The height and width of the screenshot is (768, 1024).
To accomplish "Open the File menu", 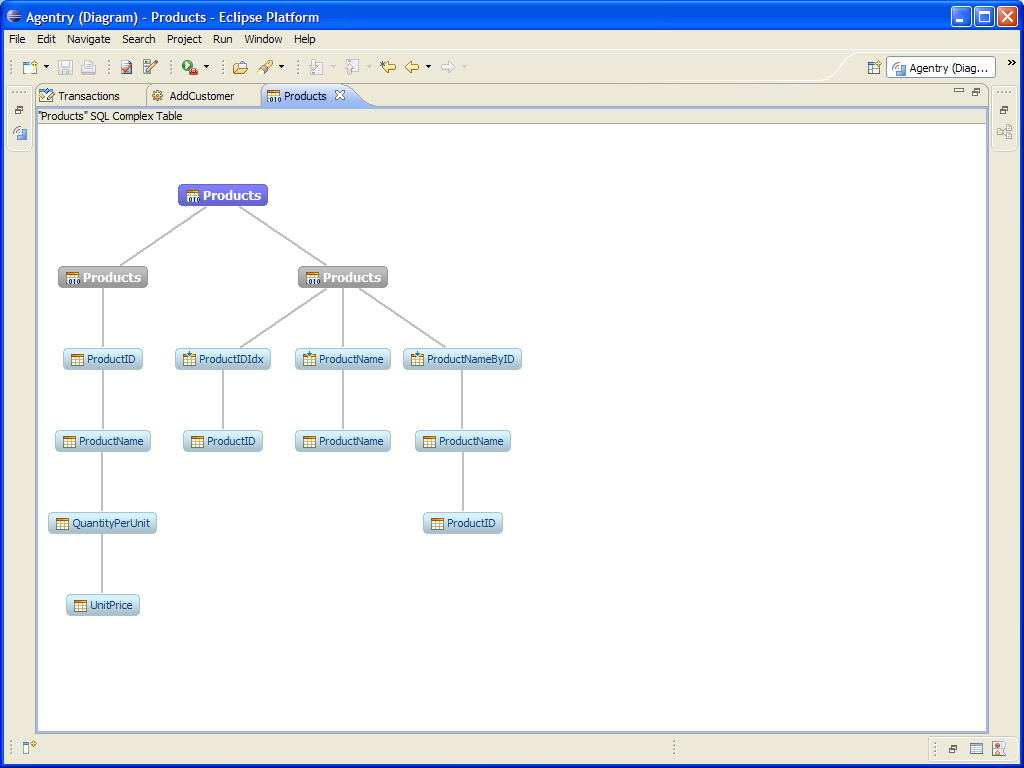I will pyautogui.click(x=17, y=39).
